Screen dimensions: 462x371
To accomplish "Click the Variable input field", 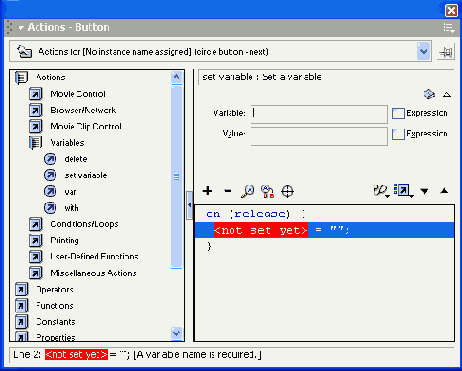I will pyautogui.click(x=319, y=113).
